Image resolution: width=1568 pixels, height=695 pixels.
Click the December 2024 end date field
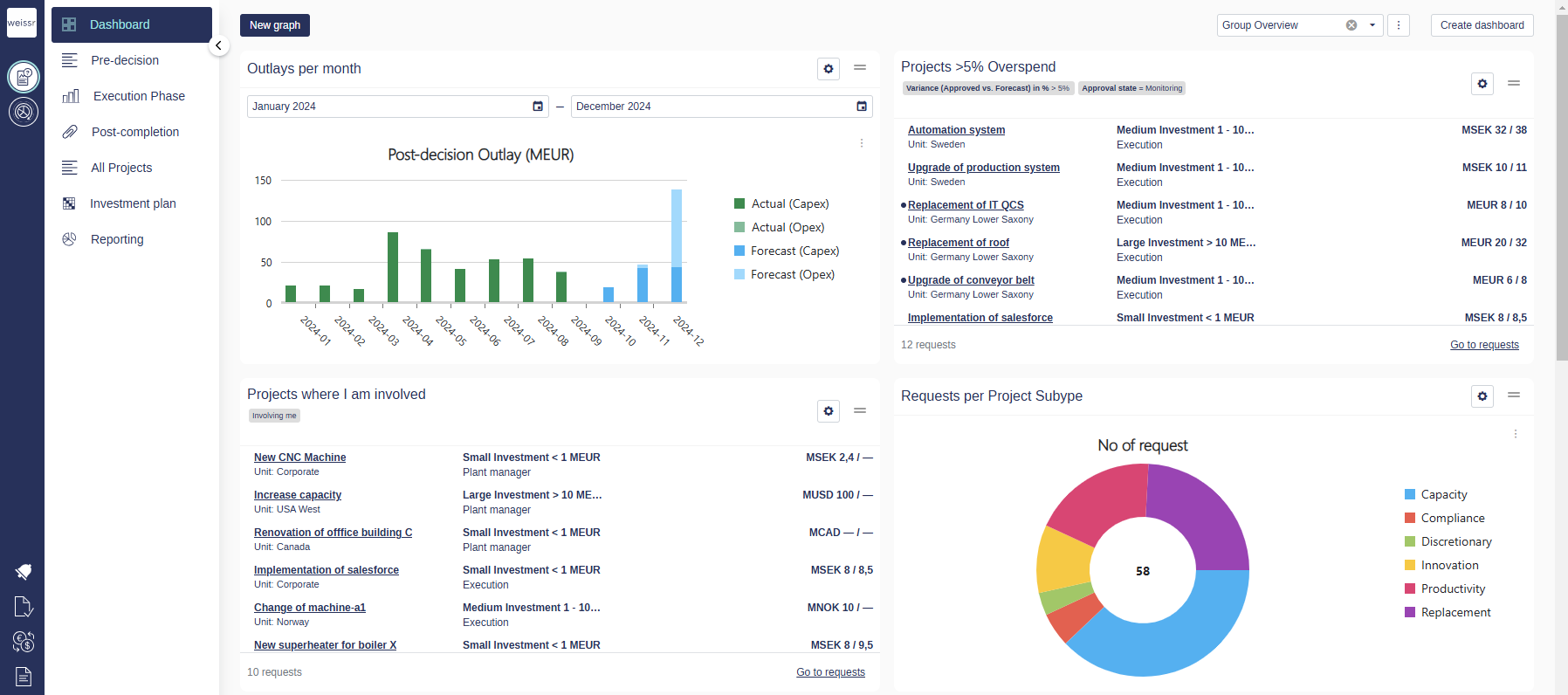(722, 107)
